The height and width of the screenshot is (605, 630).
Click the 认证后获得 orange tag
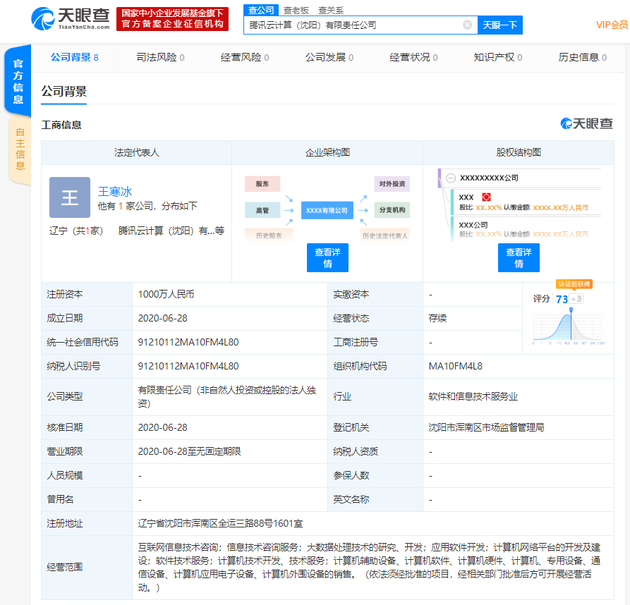click(x=574, y=284)
